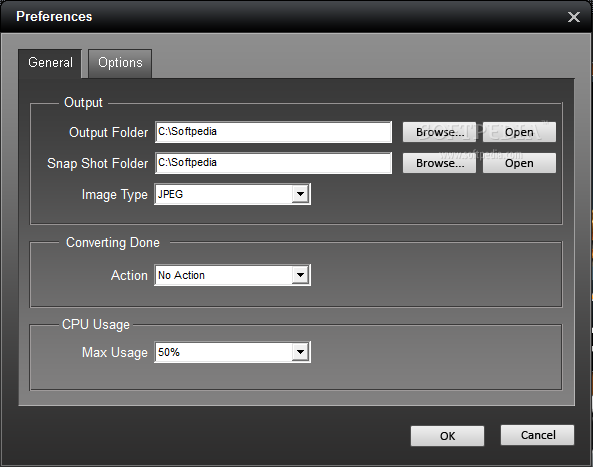Expand the Image Type dropdown

click(x=300, y=194)
